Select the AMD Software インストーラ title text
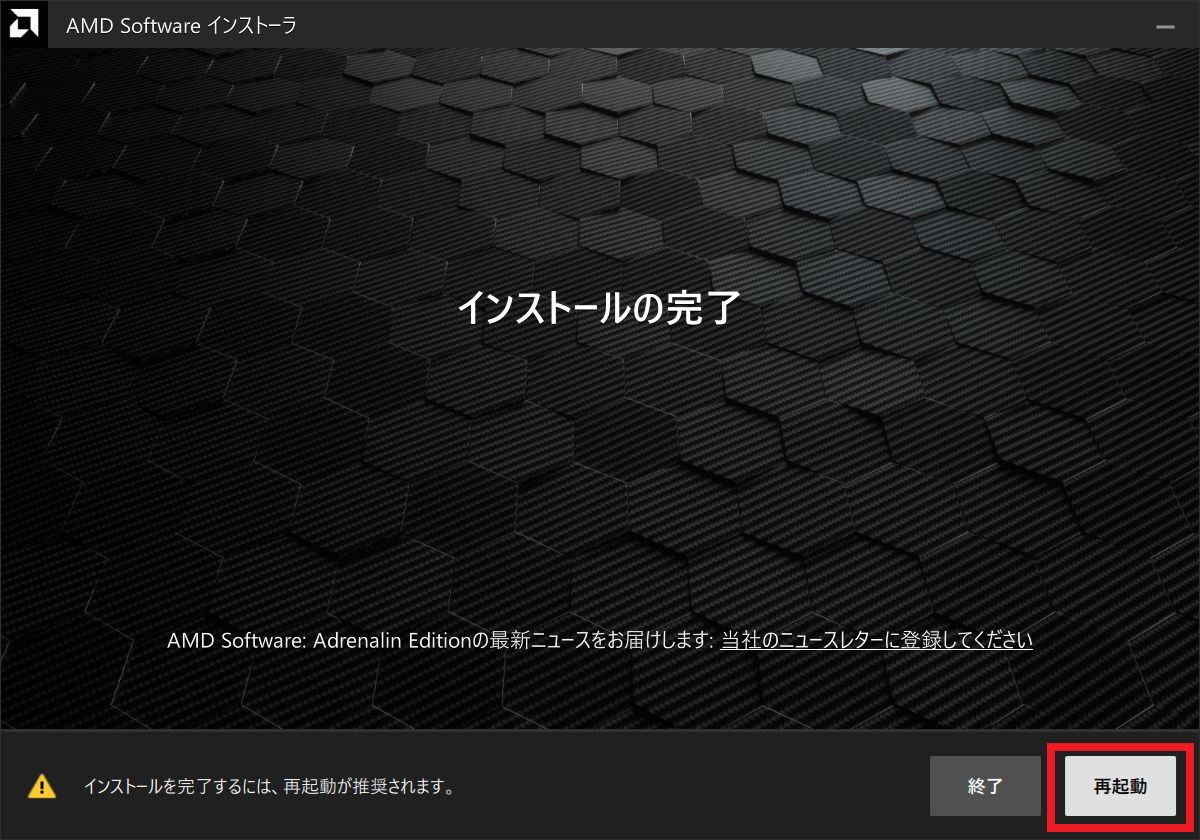 point(180,25)
